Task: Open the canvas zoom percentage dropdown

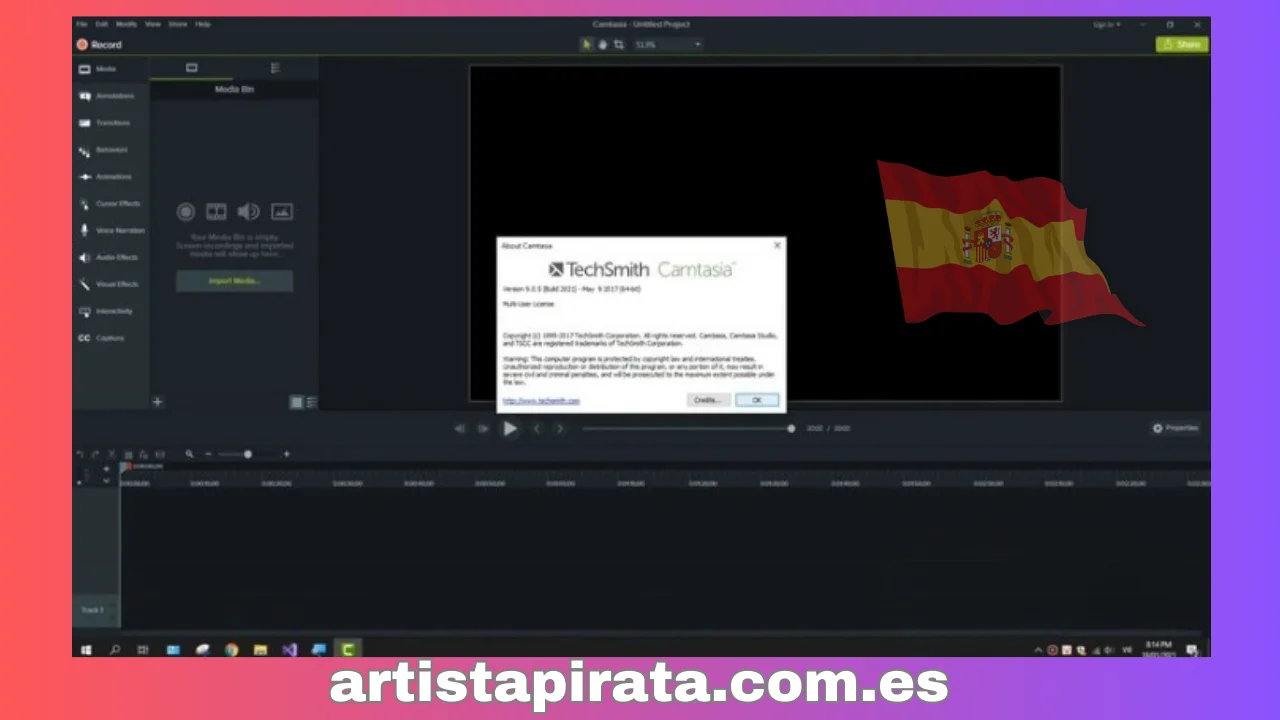Action: point(667,45)
